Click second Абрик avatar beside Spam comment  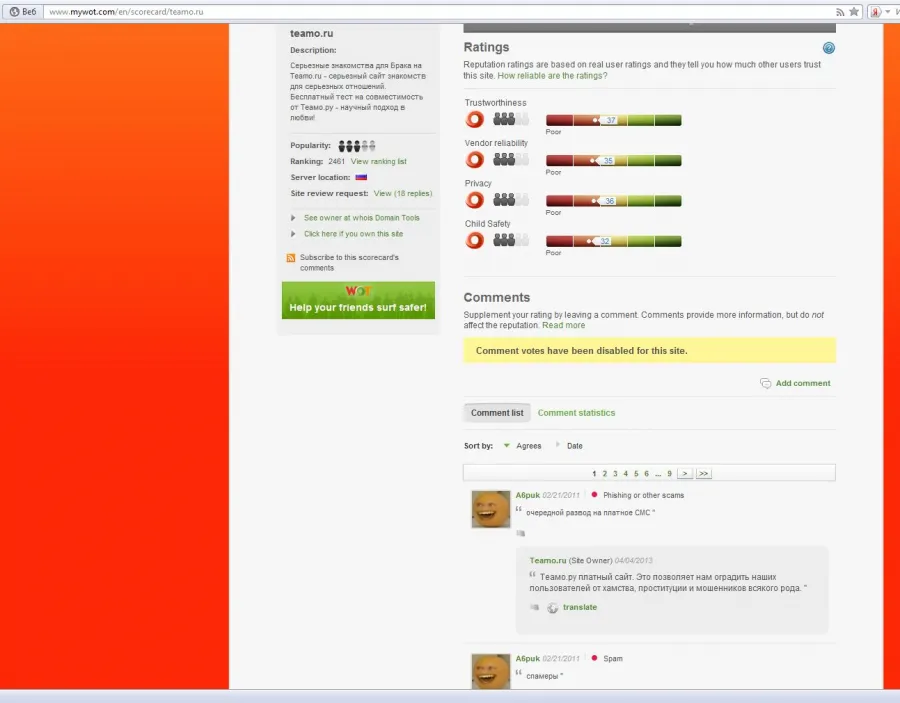coord(491,671)
